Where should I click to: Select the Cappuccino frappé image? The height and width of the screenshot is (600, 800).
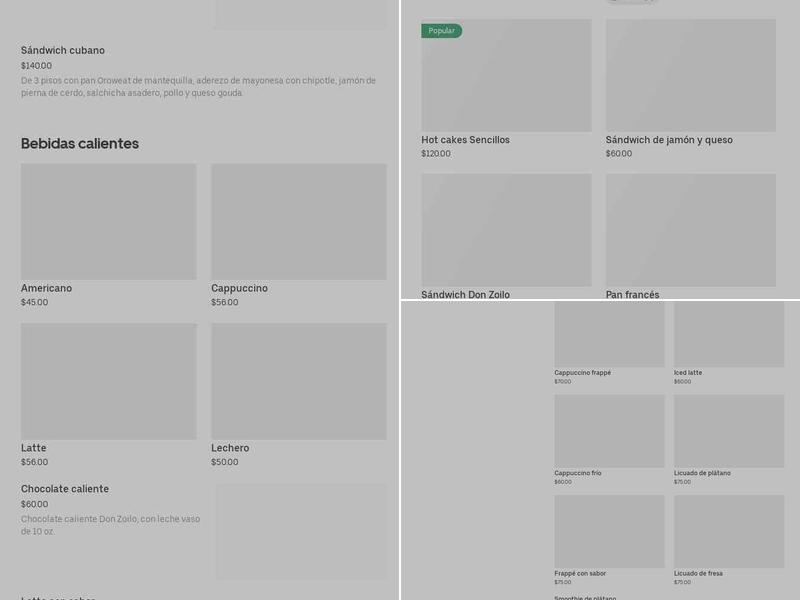click(609, 335)
